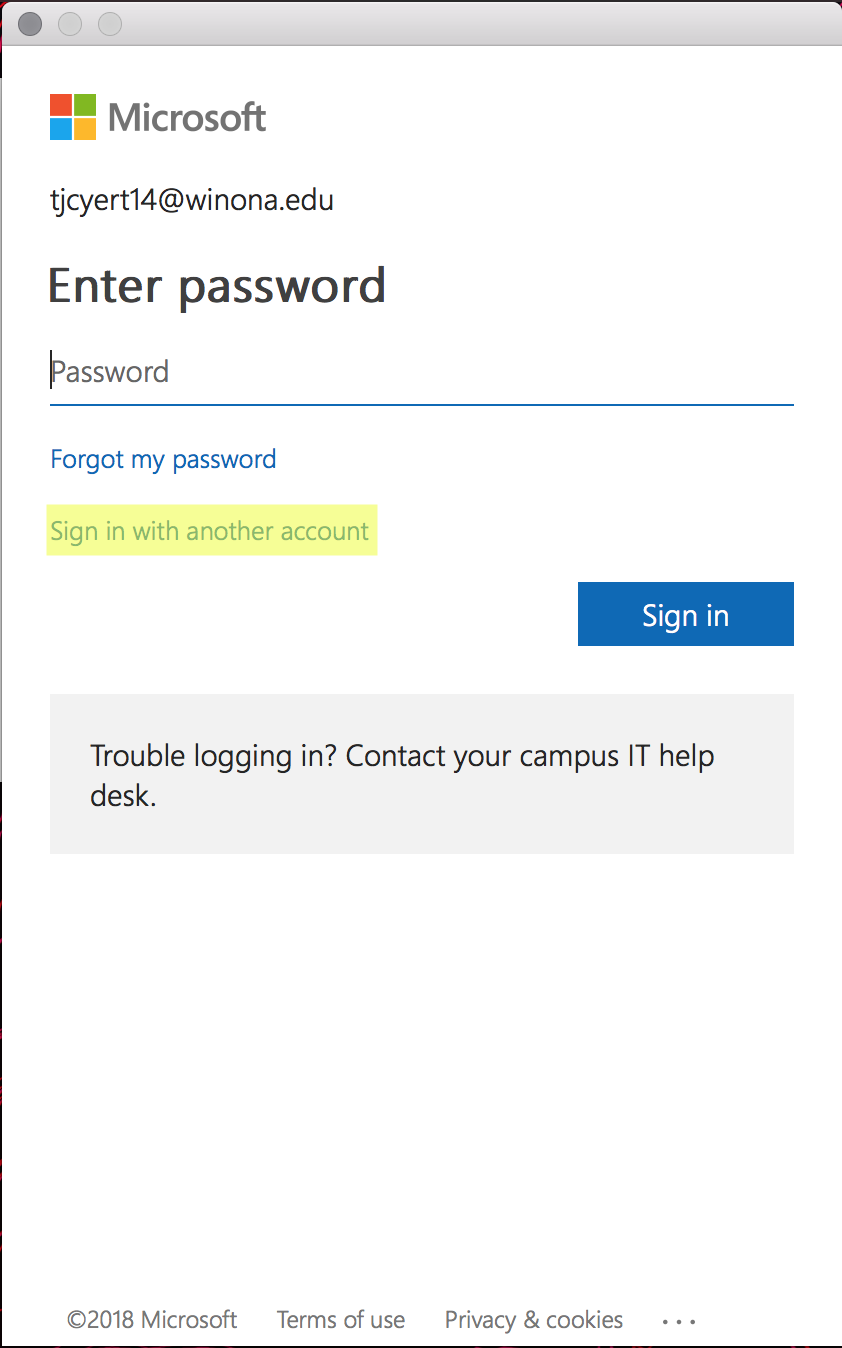This screenshot has height=1348, width=842.
Task: Click the Enter password heading
Action: (x=217, y=286)
